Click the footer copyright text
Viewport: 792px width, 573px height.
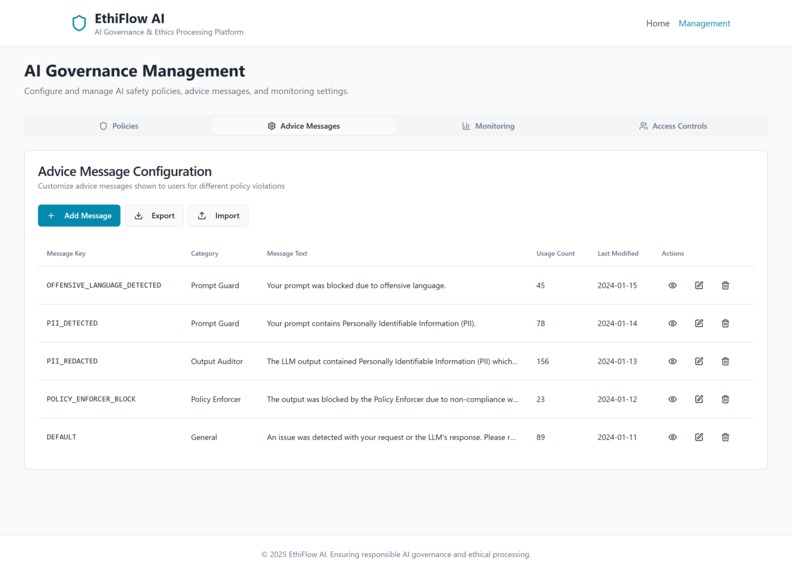396,554
